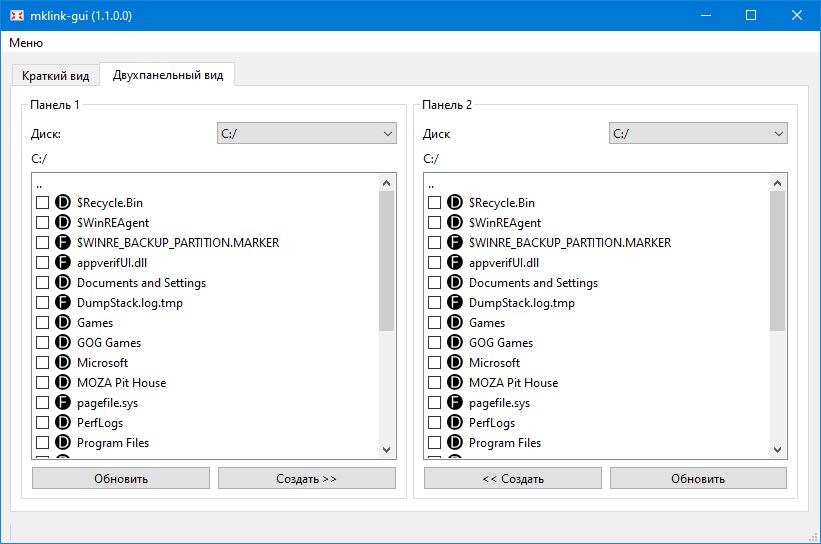Tick the Program Files checkbox in Panel 1
This screenshot has height=544, width=821.
coord(42,442)
